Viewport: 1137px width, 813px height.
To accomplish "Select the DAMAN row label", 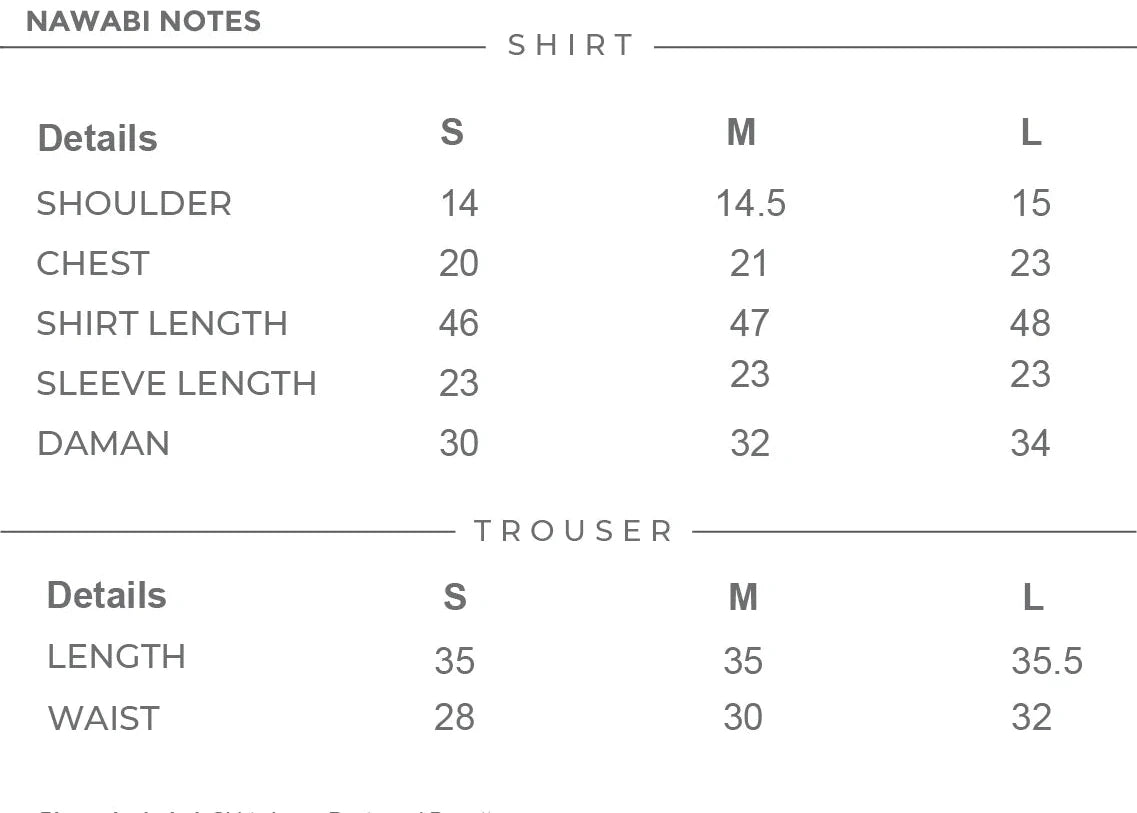I will pyautogui.click(x=103, y=444).
